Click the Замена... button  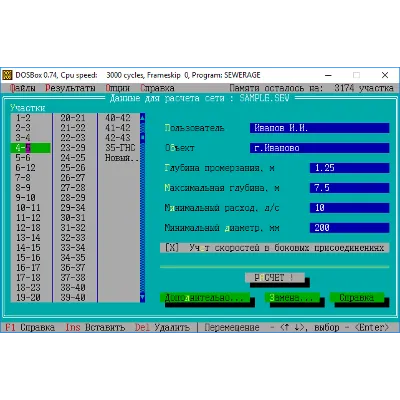(292, 297)
